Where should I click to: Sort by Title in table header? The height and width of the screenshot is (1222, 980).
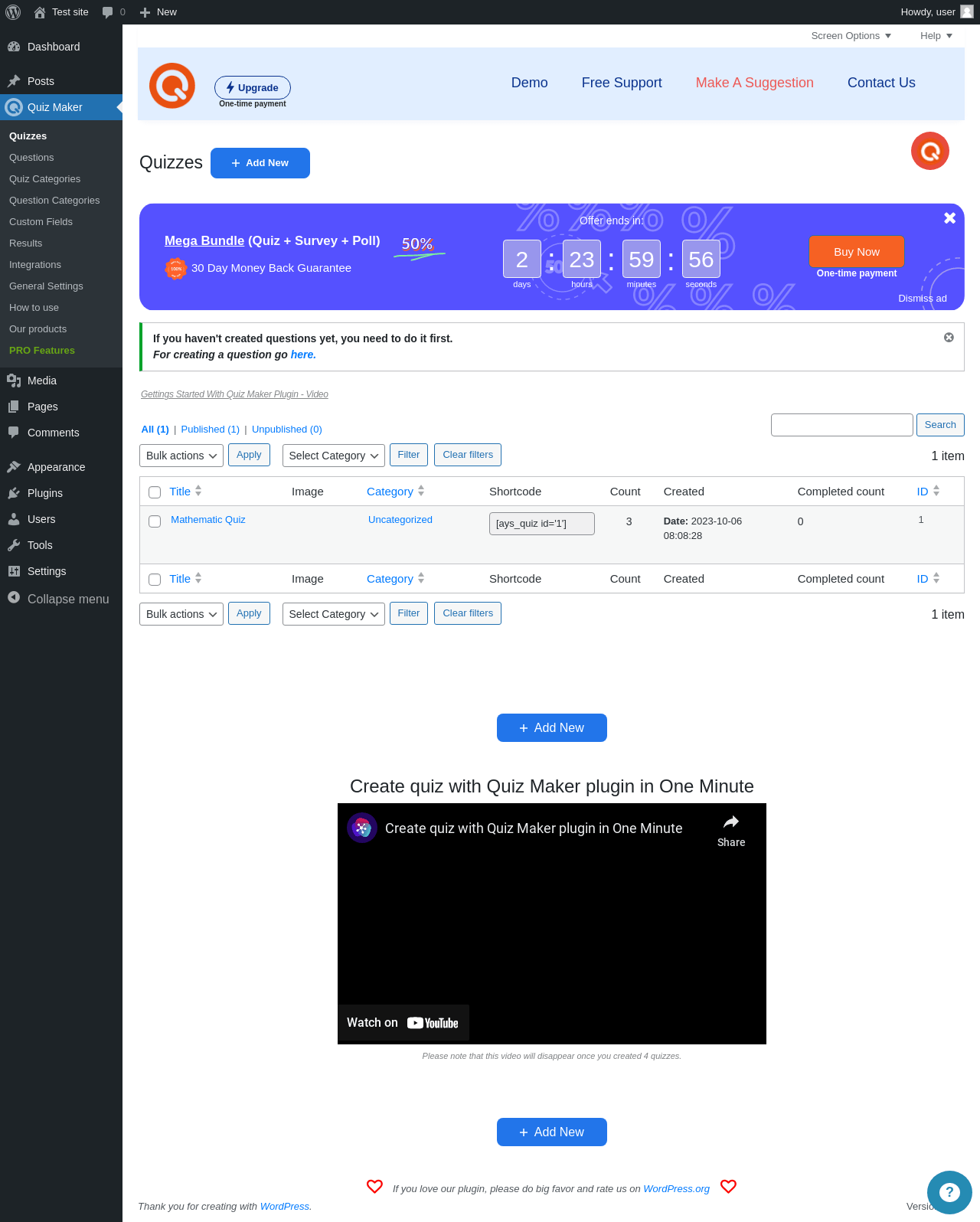tap(185, 492)
